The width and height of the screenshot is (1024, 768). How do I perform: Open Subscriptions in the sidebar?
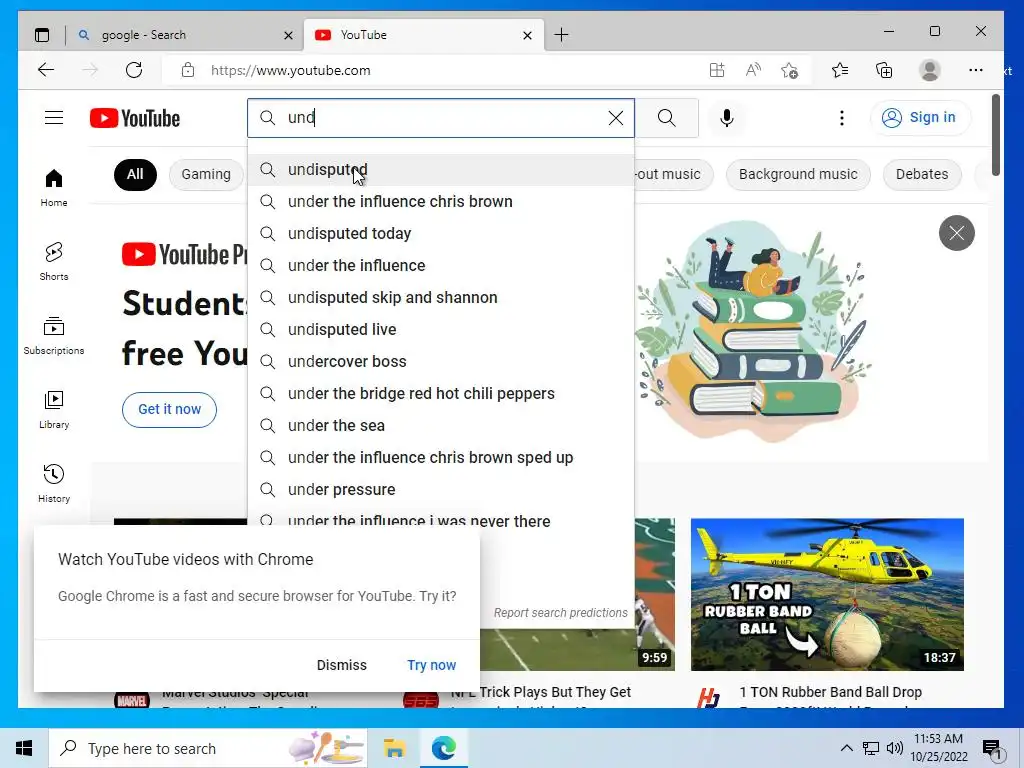54,336
